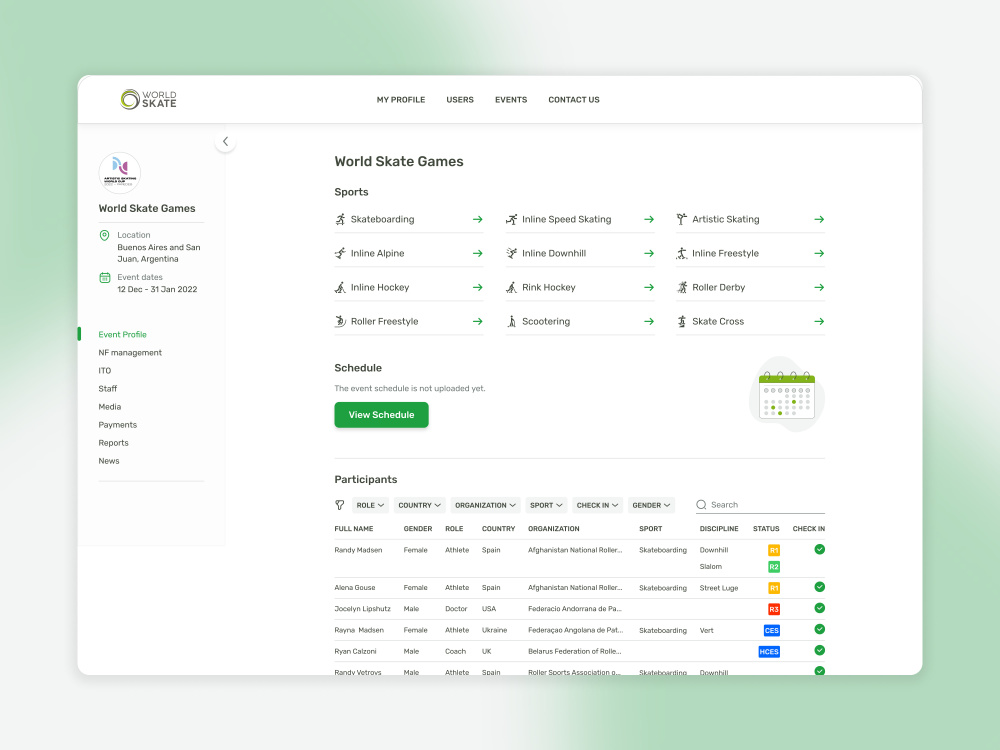Open the SPORT filter dropdown
1000x750 pixels.
(546, 505)
